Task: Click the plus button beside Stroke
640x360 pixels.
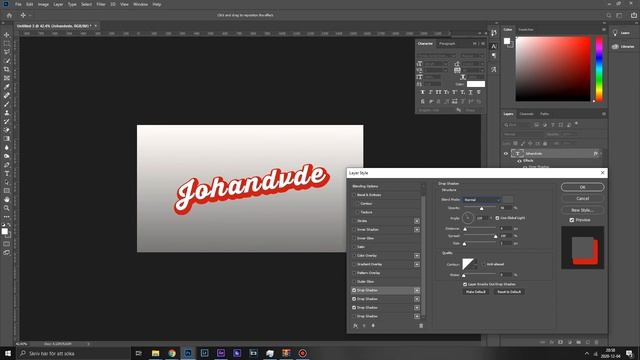Action: coord(417,221)
